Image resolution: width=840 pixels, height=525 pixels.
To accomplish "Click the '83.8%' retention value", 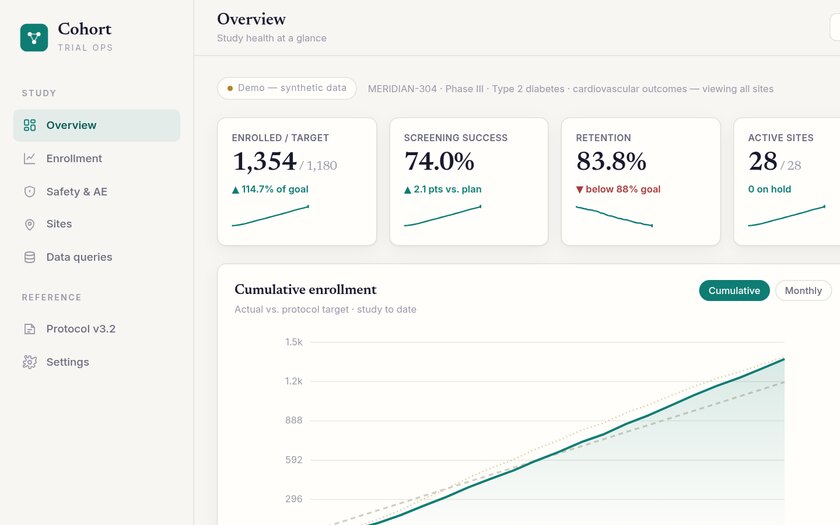I will [611, 161].
